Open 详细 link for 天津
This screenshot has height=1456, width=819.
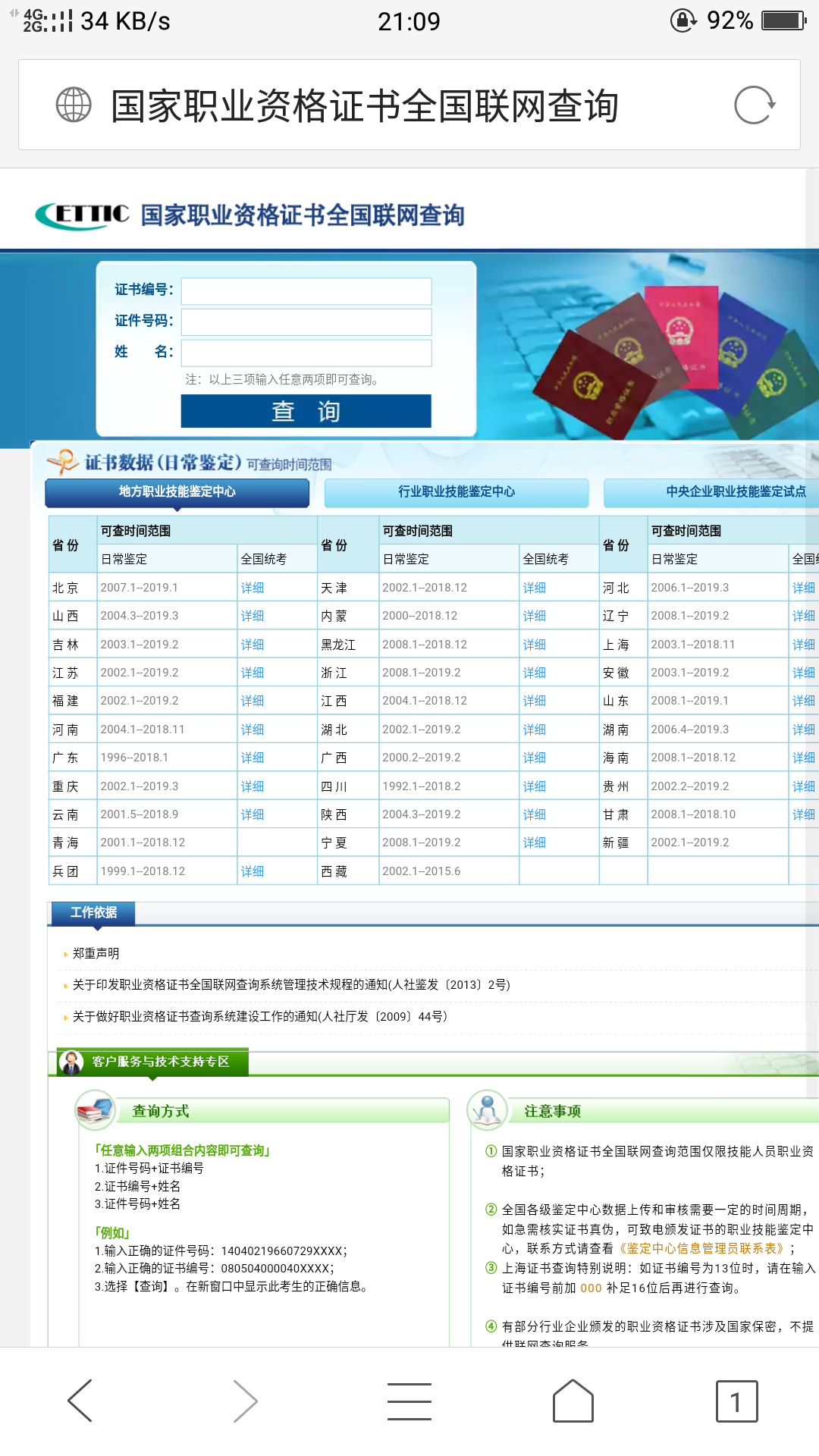[x=535, y=588]
